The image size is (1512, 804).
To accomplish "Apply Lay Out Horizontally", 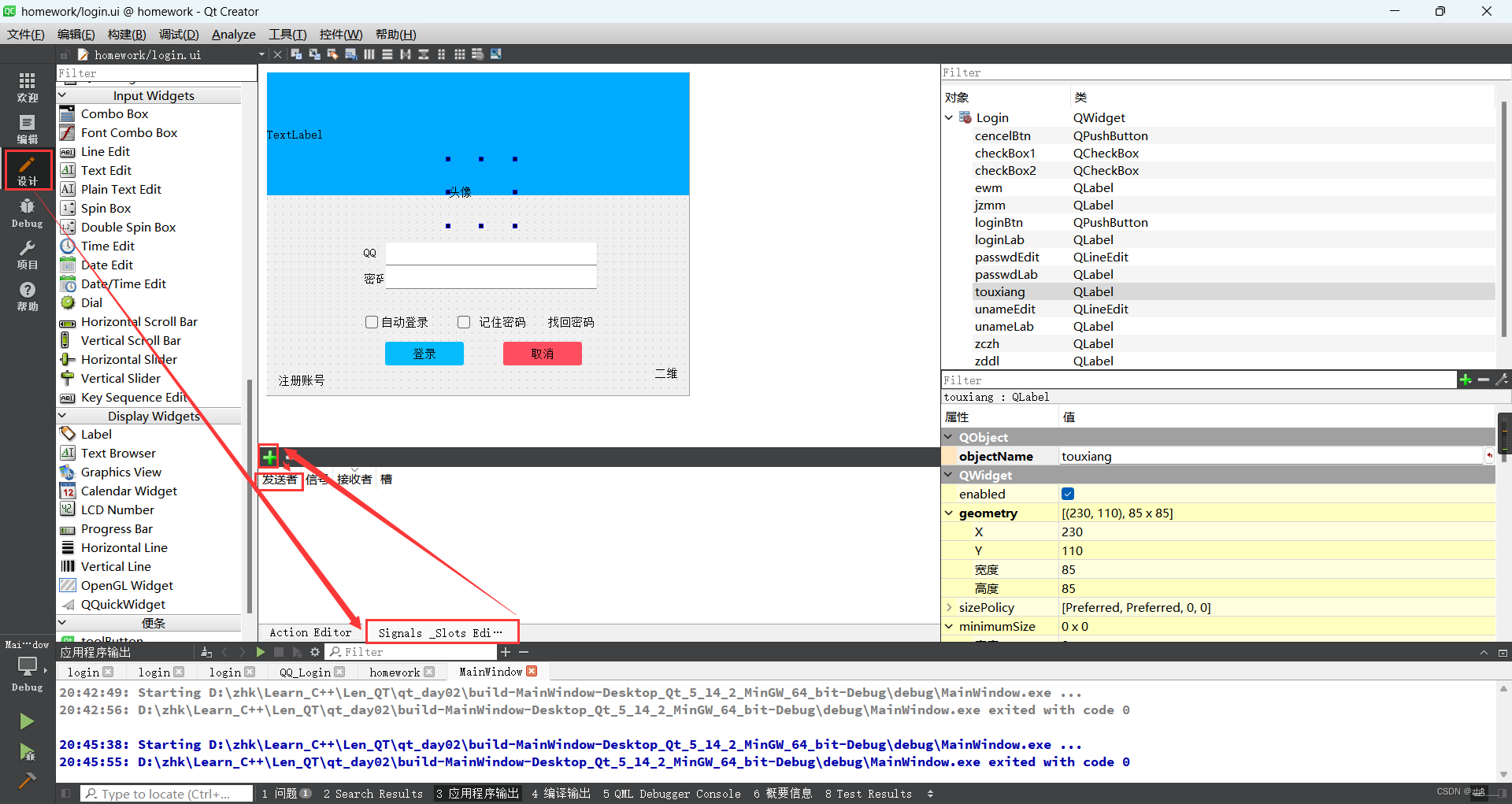I will tap(369, 54).
